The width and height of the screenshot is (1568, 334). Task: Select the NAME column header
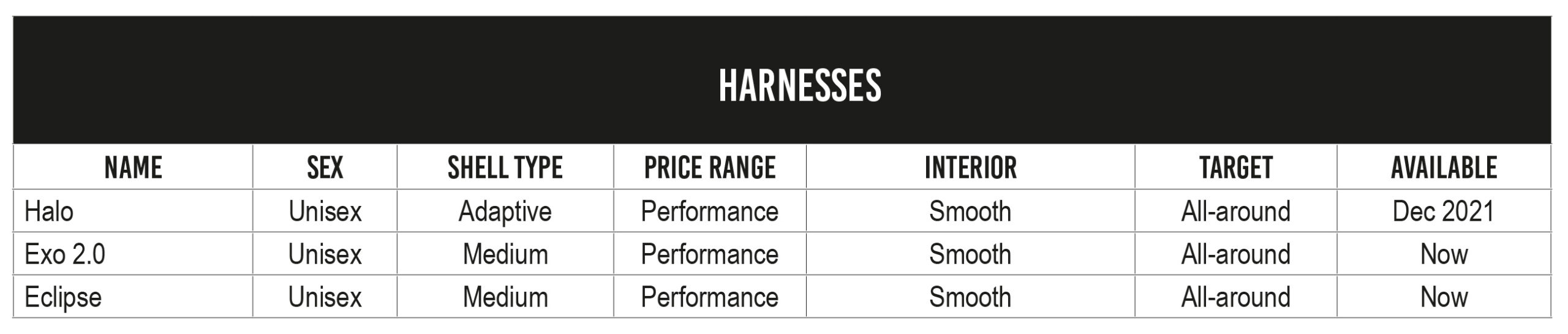point(133,168)
